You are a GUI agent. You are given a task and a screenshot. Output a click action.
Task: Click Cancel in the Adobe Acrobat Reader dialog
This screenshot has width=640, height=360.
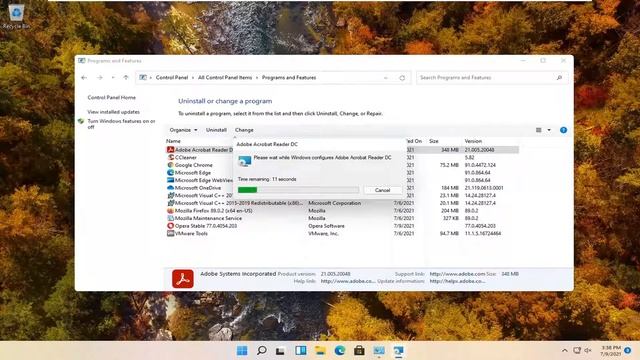tap(382, 190)
